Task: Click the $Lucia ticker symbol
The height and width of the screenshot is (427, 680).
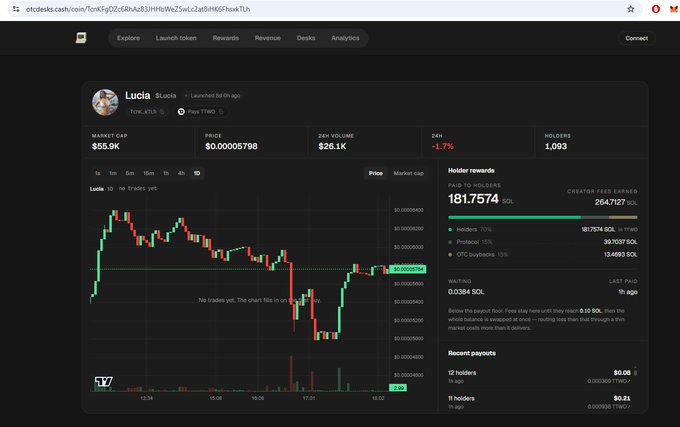Action: [166, 96]
